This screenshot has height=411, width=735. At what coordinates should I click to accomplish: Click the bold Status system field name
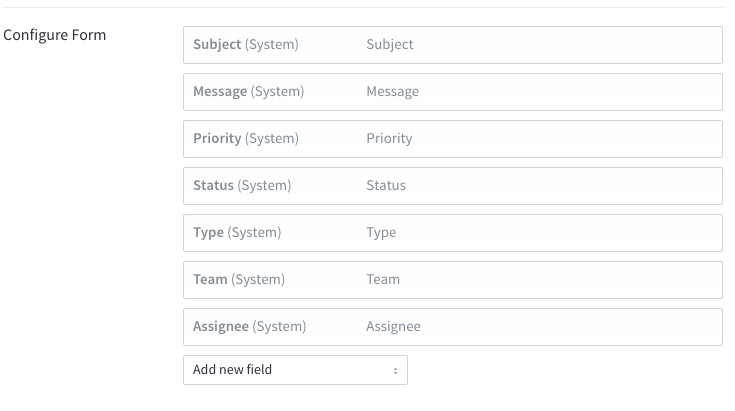click(213, 185)
